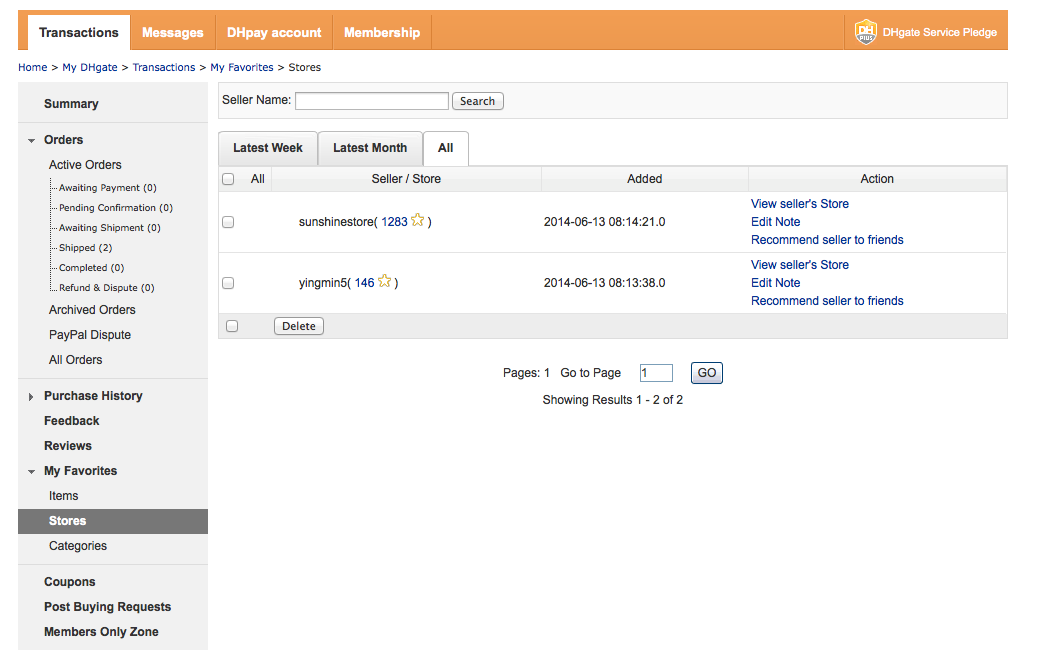Screen dimensions: 1039x654
Task: Open Purchase History sidebar item
Action: point(93,396)
